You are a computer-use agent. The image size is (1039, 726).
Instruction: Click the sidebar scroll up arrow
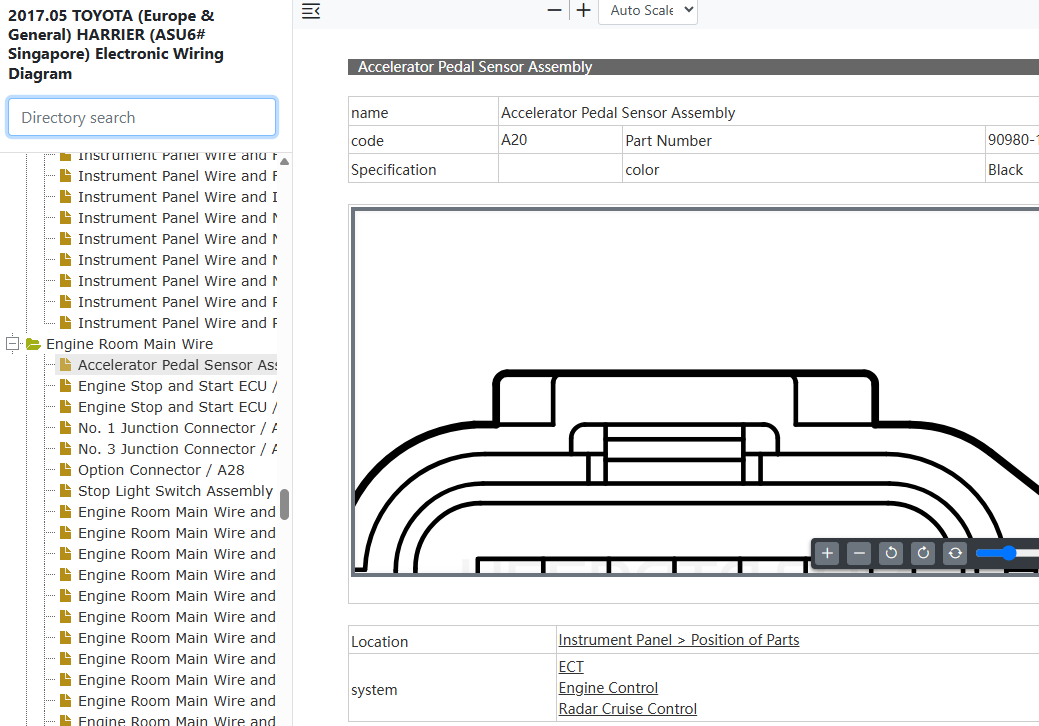[284, 161]
